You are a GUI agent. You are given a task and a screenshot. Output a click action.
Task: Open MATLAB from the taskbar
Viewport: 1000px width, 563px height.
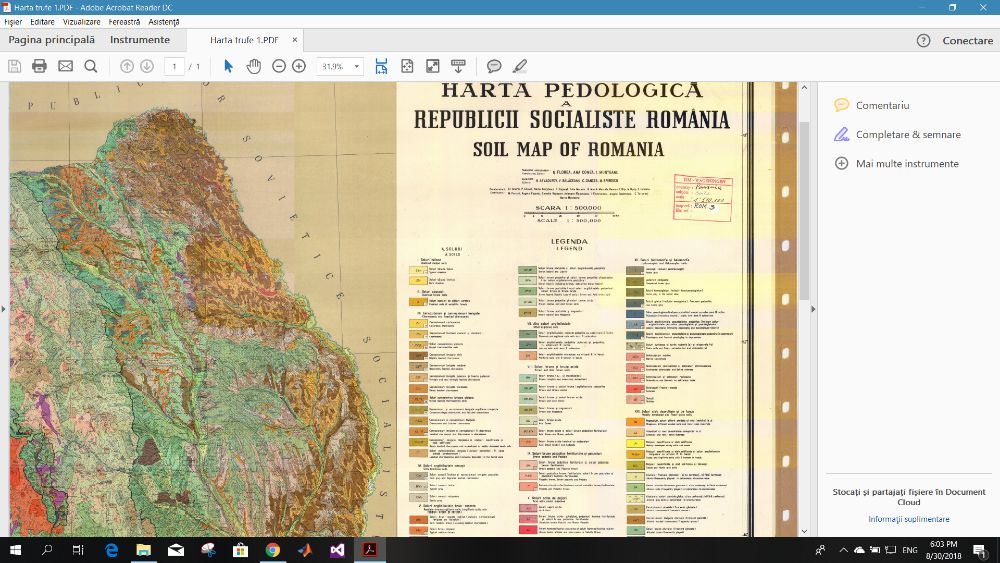point(305,550)
